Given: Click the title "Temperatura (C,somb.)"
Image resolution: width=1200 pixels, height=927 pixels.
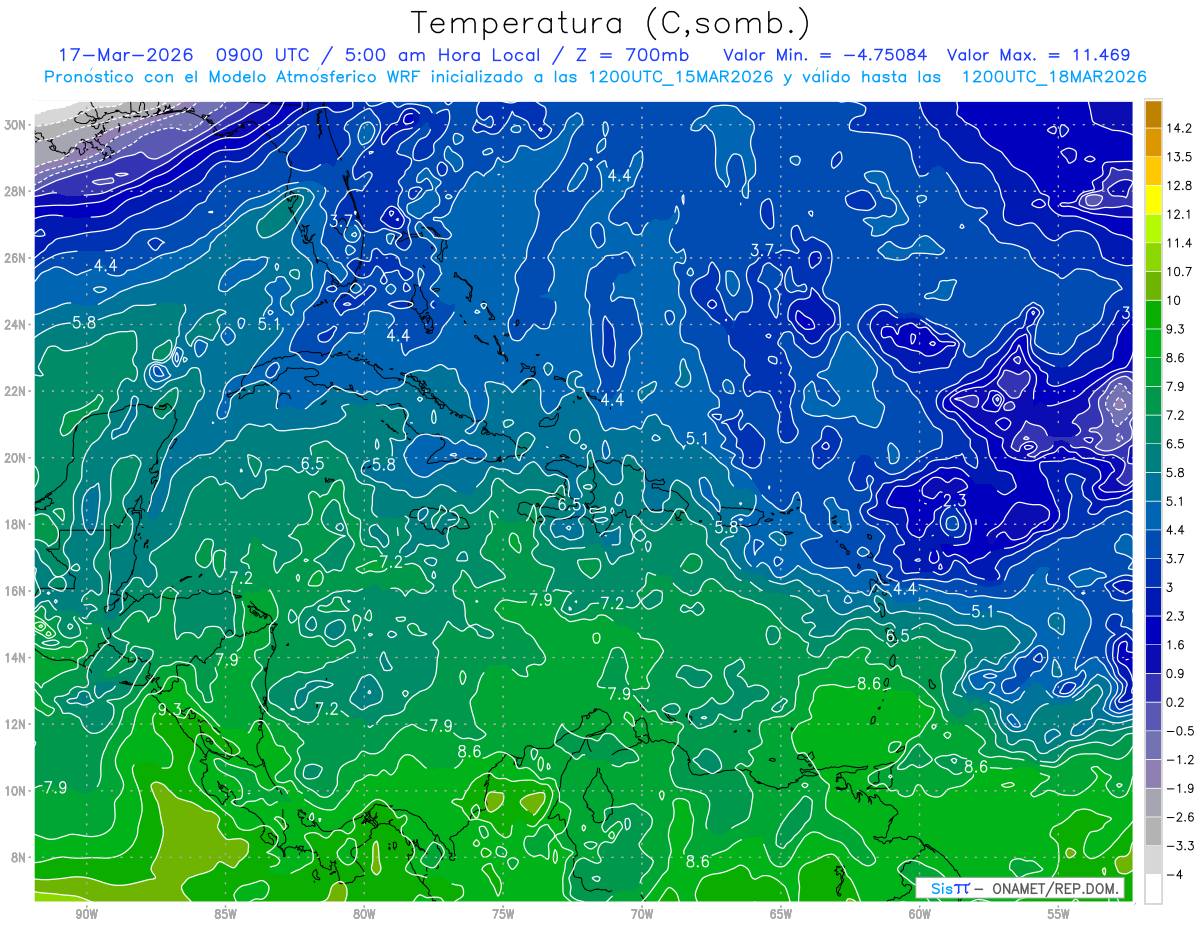Looking at the screenshot, I should [611, 22].
